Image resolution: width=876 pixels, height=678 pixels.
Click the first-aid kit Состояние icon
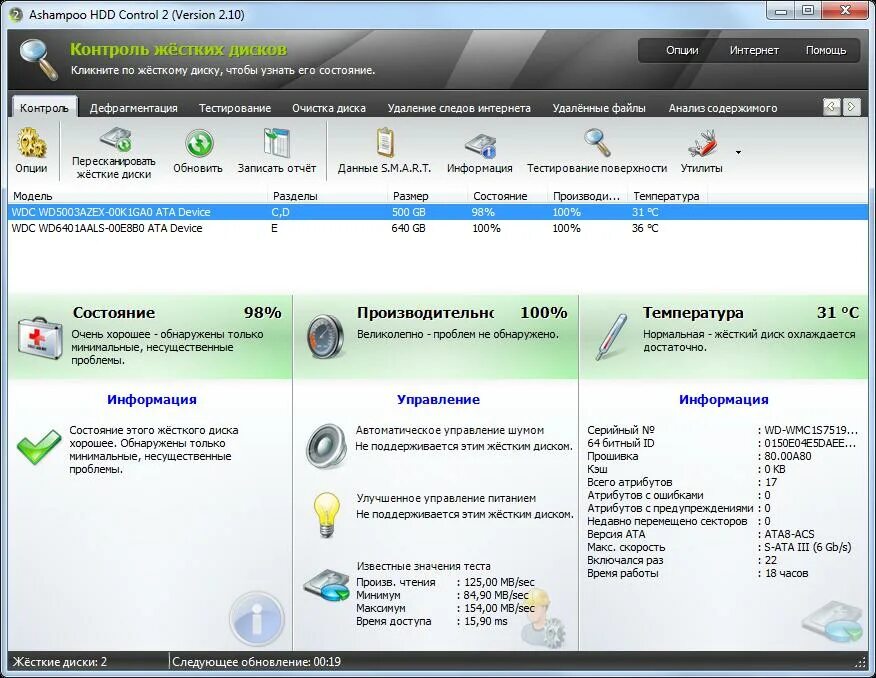(40, 338)
